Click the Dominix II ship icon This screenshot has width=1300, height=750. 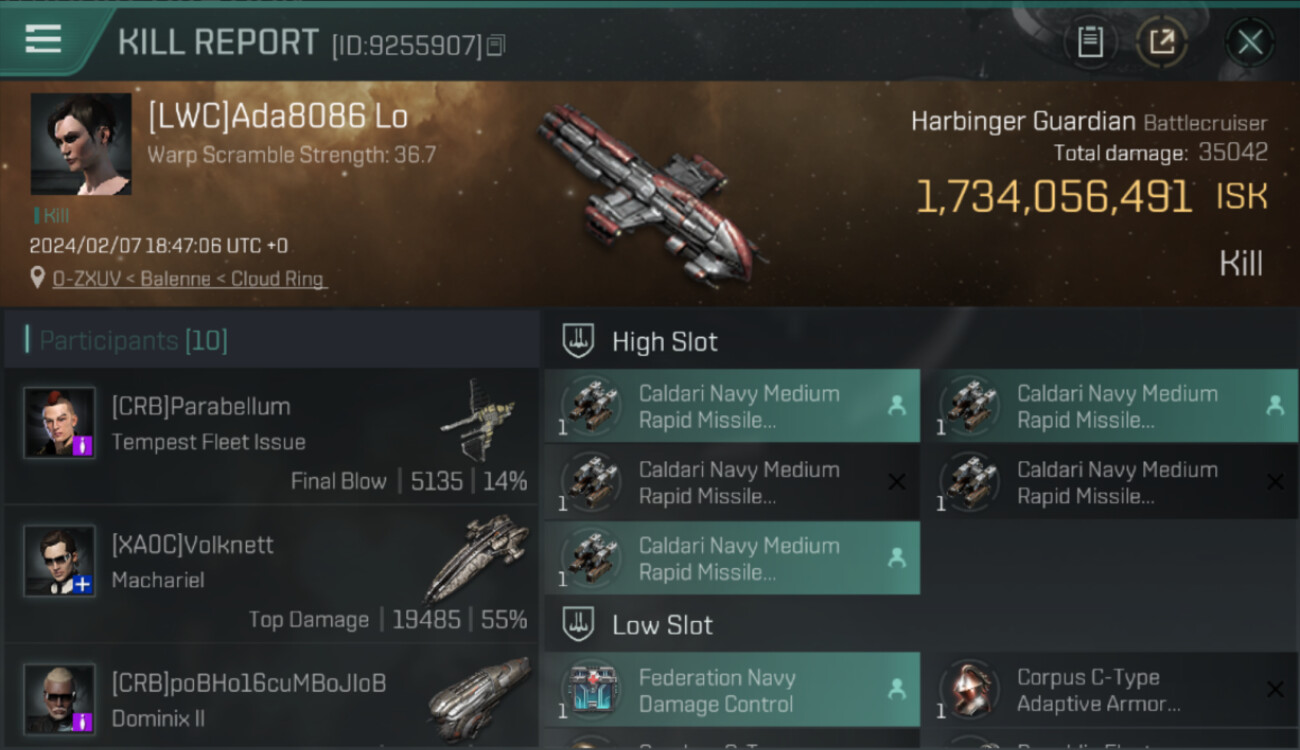[479, 698]
